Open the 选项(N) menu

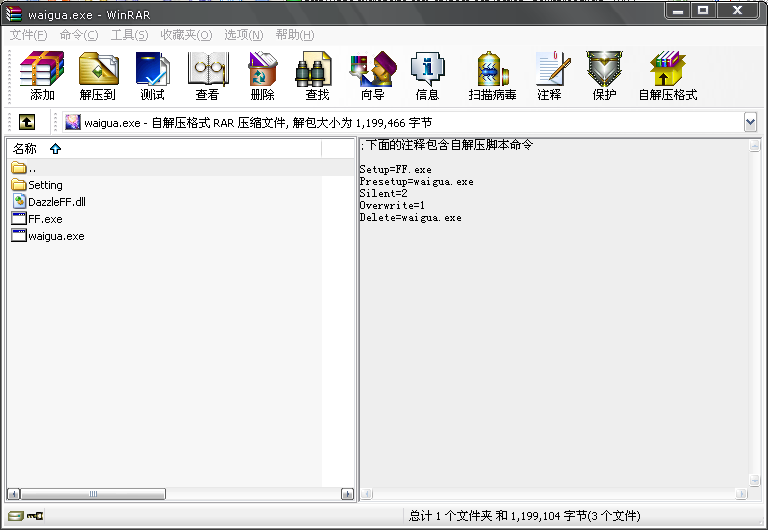[243, 35]
